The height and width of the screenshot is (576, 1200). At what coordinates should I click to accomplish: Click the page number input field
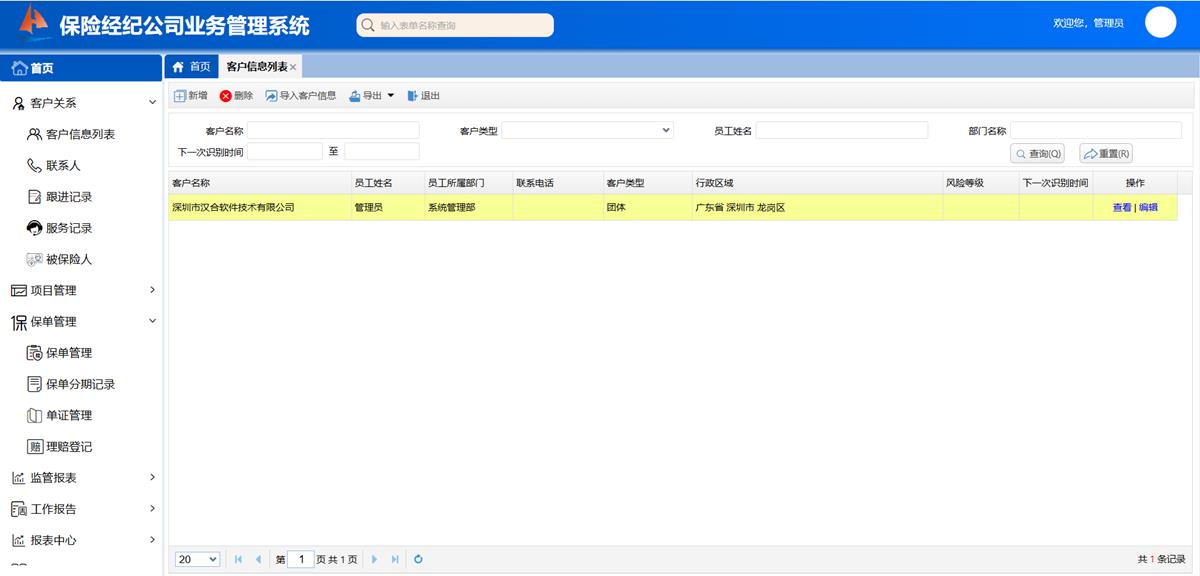(x=301, y=559)
